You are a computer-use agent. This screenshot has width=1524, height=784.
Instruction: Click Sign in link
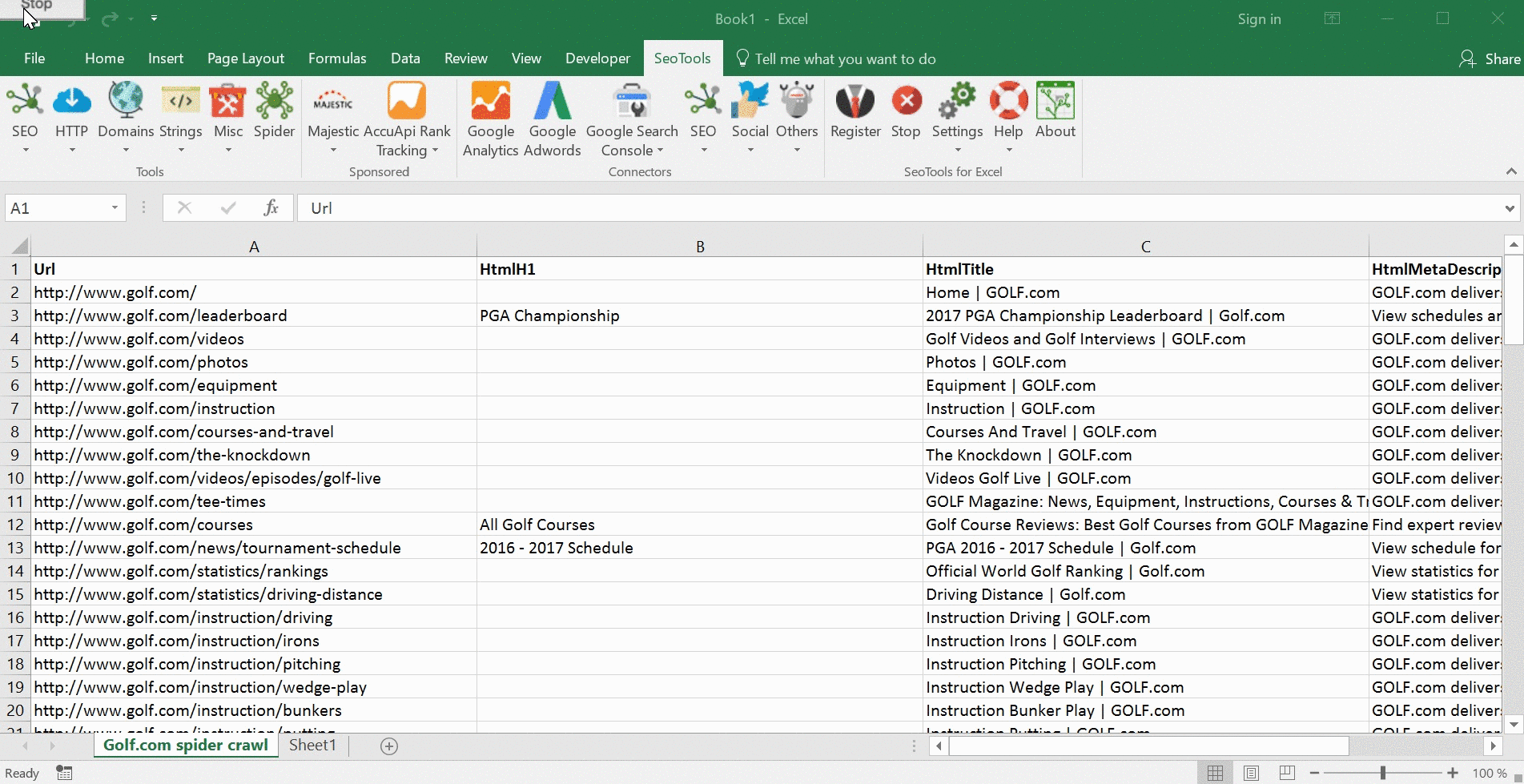click(1259, 19)
